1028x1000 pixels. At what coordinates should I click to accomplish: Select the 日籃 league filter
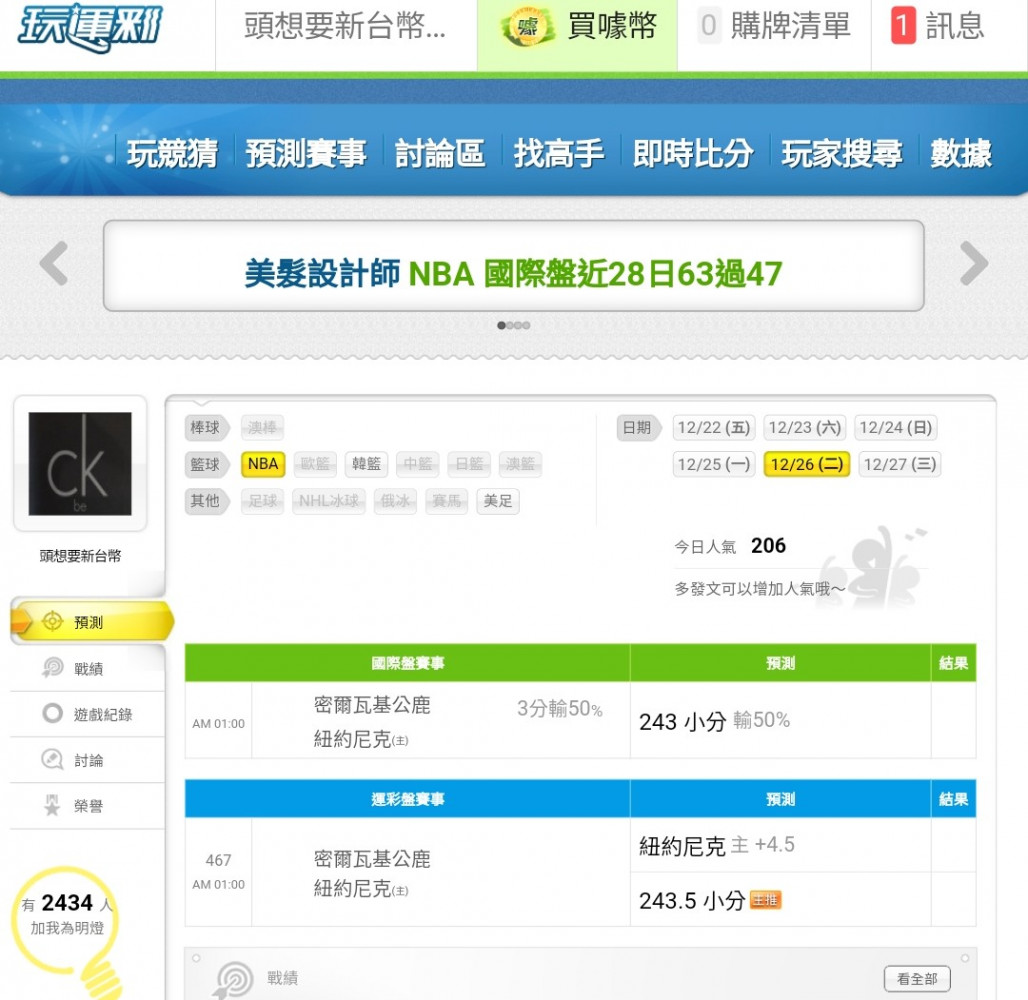[x=469, y=464]
